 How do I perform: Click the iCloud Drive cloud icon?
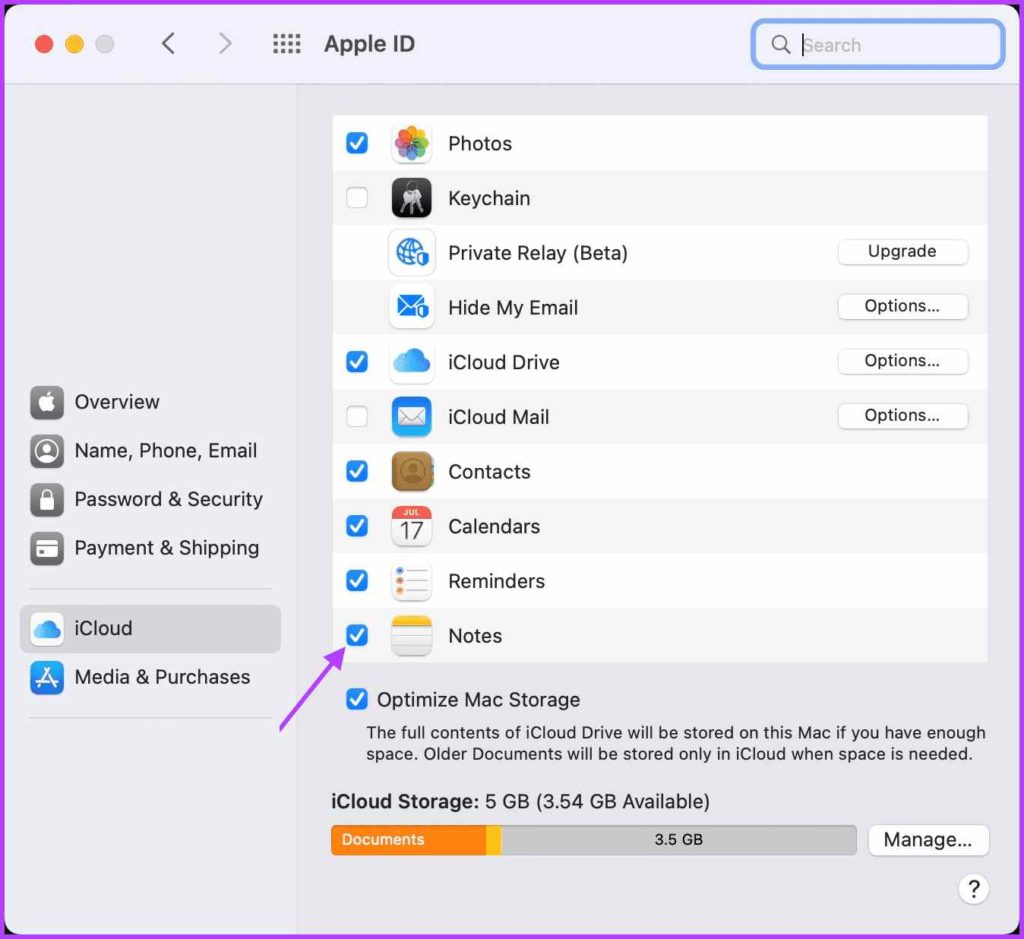(x=411, y=361)
